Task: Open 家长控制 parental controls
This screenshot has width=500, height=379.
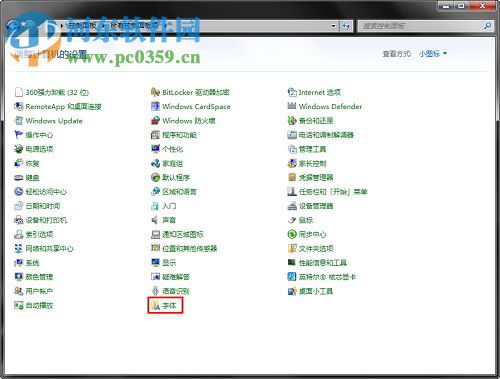Action: click(307, 163)
